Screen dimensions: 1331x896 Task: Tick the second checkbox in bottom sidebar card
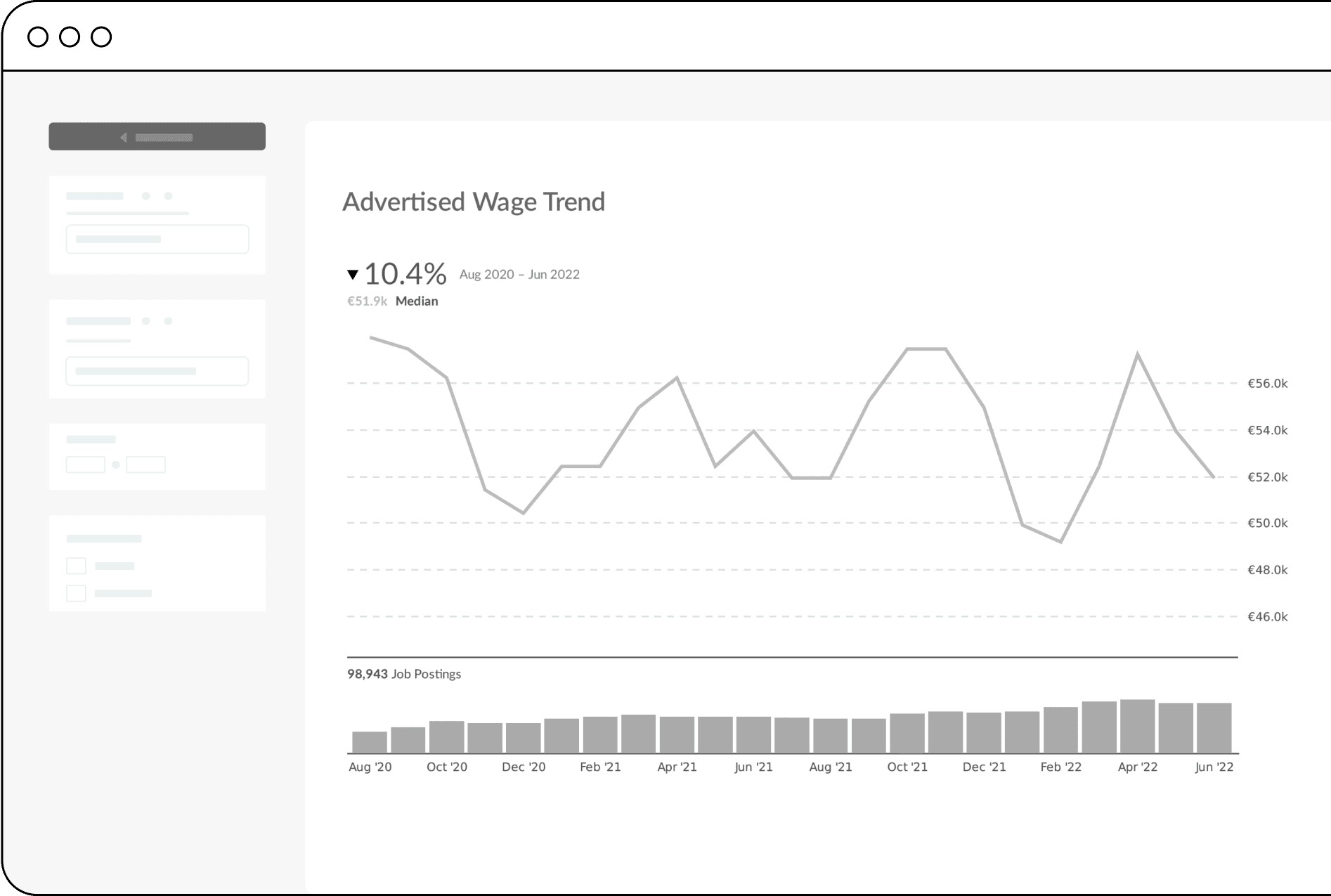(76, 593)
